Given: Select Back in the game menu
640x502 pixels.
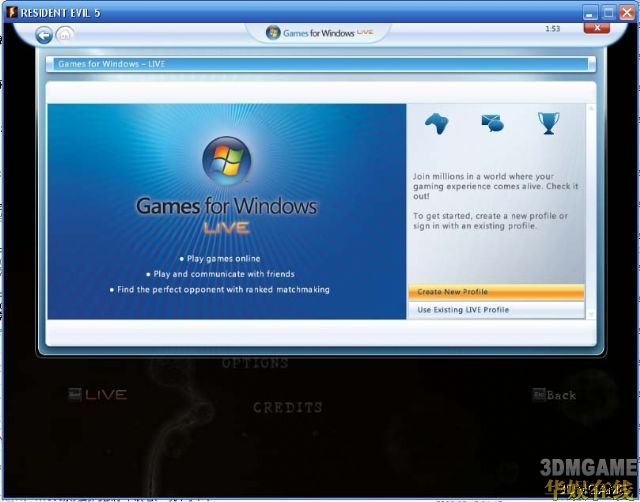Looking at the screenshot, I should pos(554,395).
